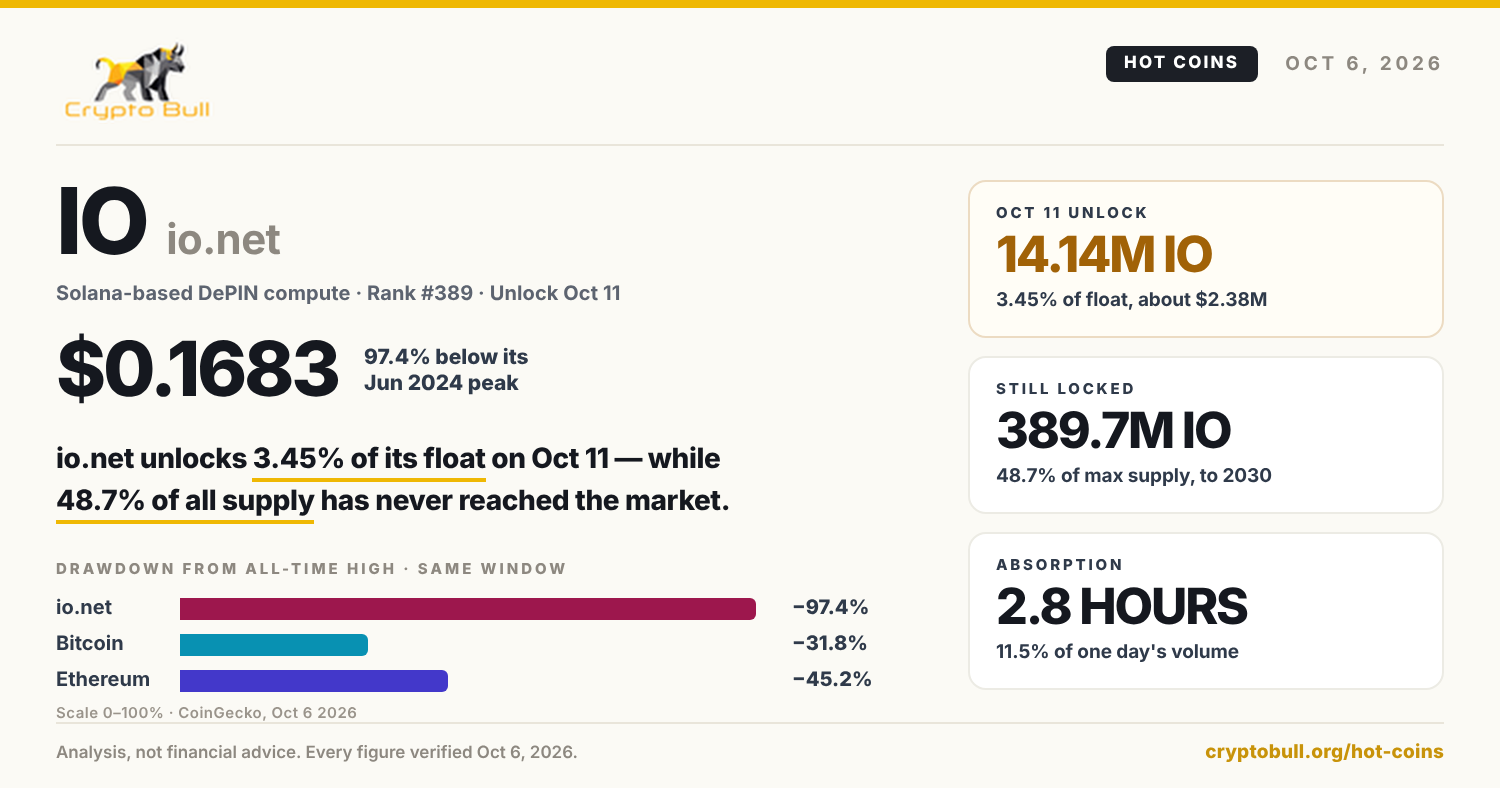Click the 2.8 HOURS absorption figure
Image resolution: width=1500 pixels, height=788 pixels.
[1122, 606]
